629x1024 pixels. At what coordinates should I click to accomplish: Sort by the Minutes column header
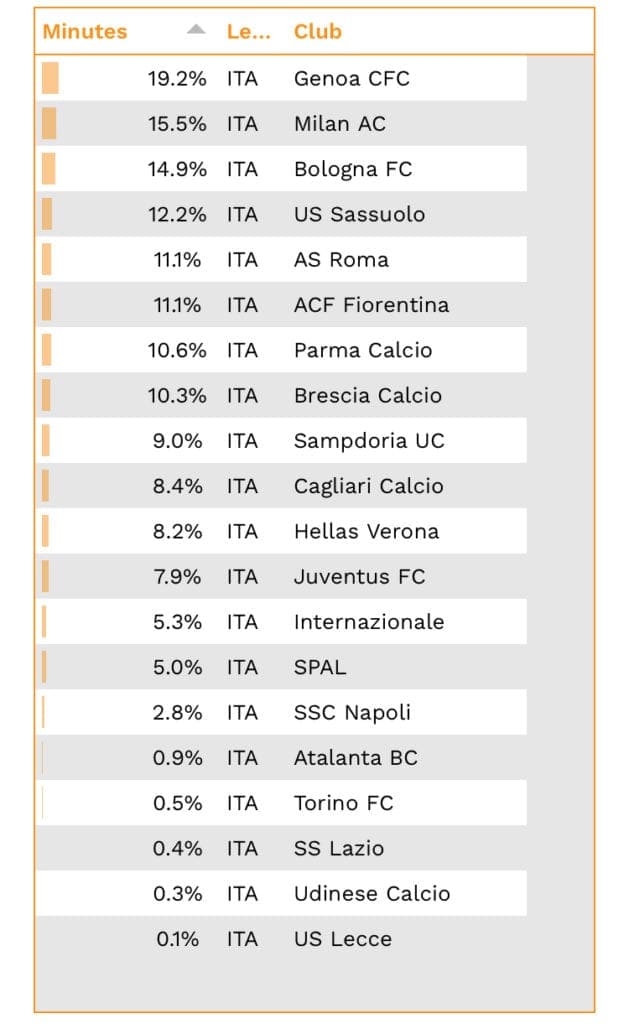85,32
